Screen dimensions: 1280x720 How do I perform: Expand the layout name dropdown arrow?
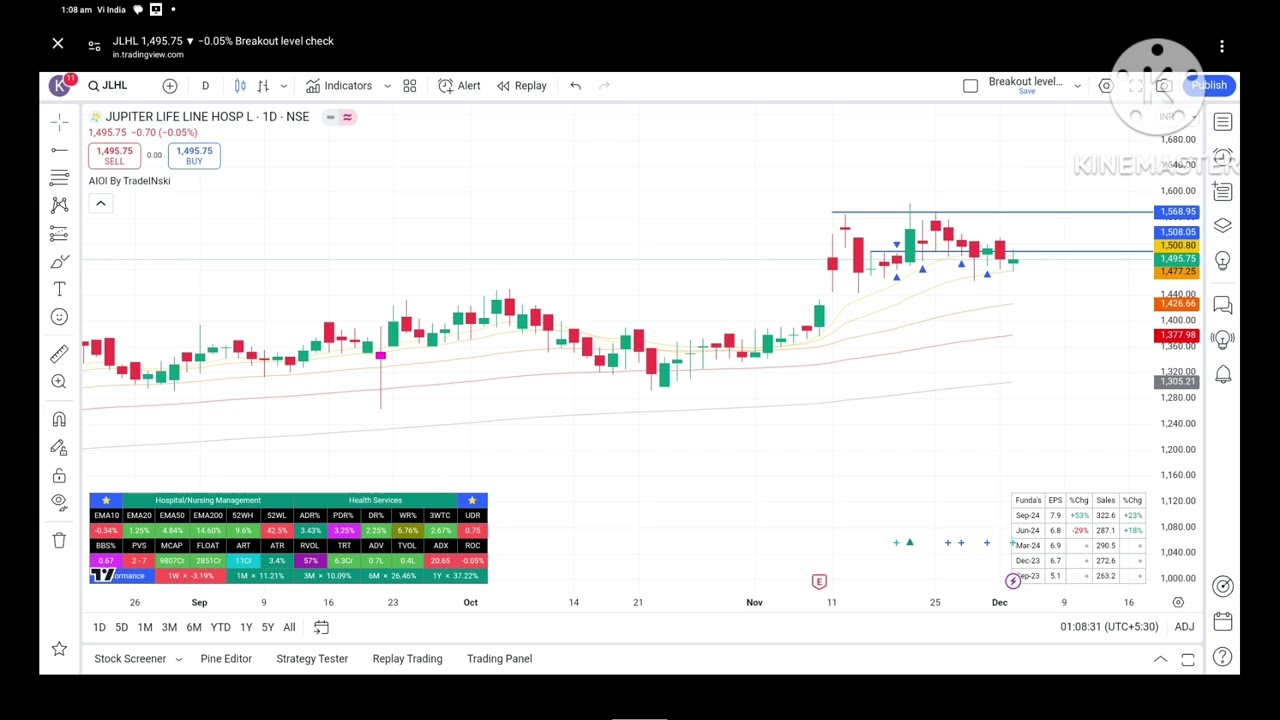click(1077, 86)
